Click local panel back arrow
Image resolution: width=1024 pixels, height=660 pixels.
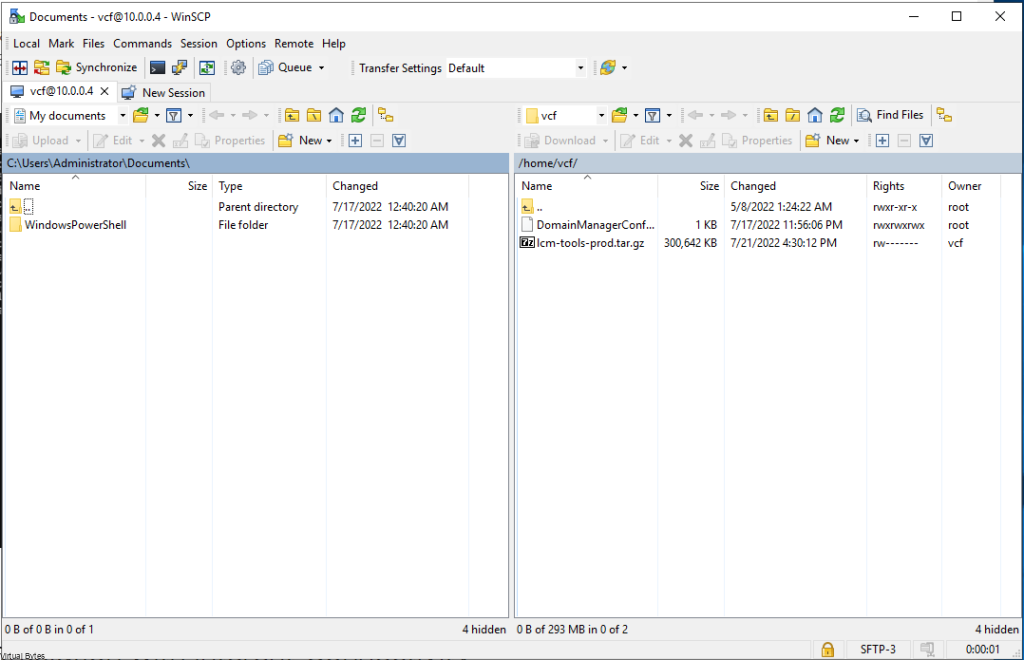click(x=217, y=116)
